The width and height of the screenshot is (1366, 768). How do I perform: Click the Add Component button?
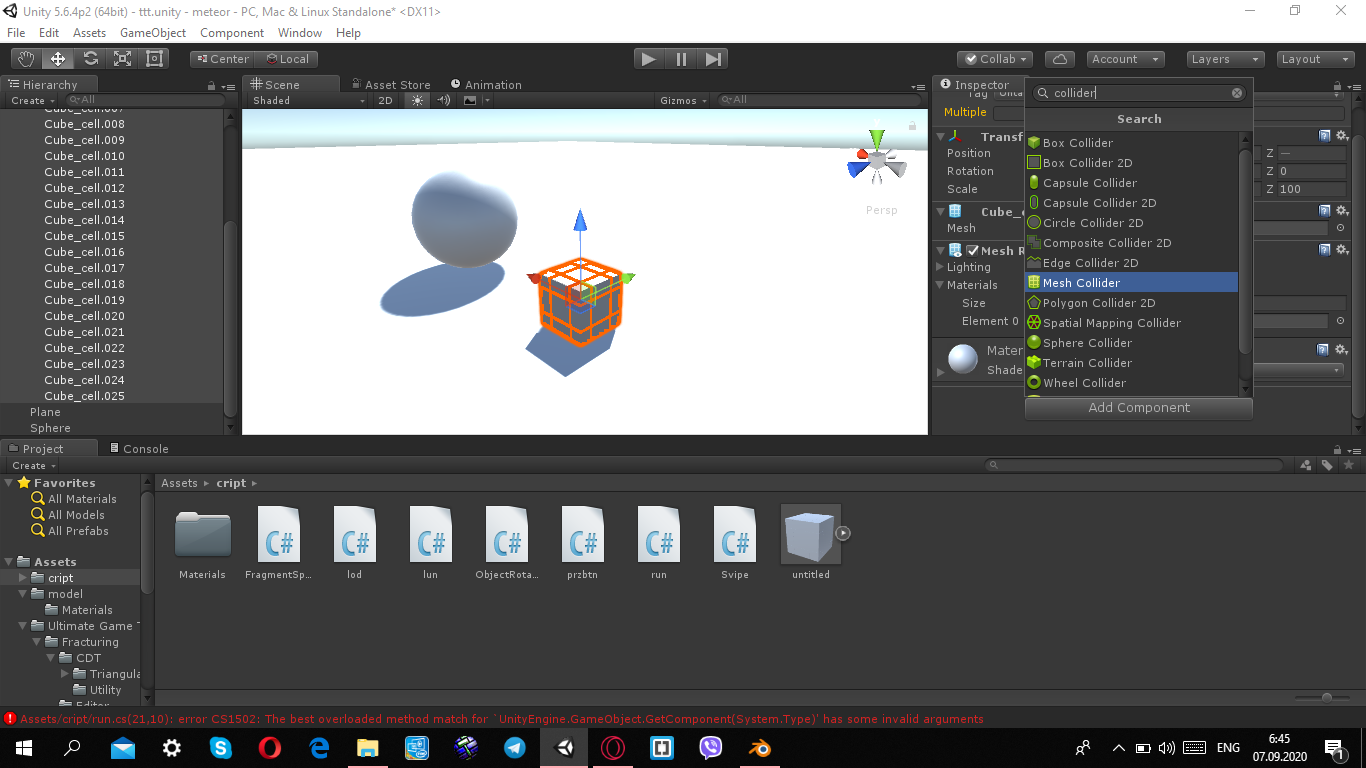point(1139,407)
